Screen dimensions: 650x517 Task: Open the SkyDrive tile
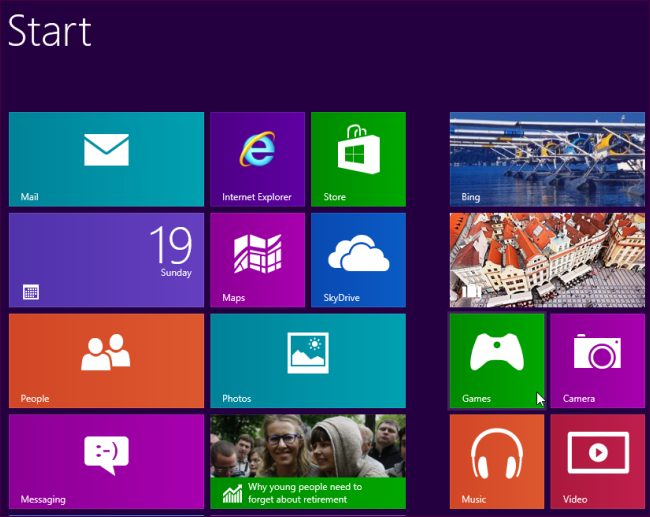pos(358,260)
